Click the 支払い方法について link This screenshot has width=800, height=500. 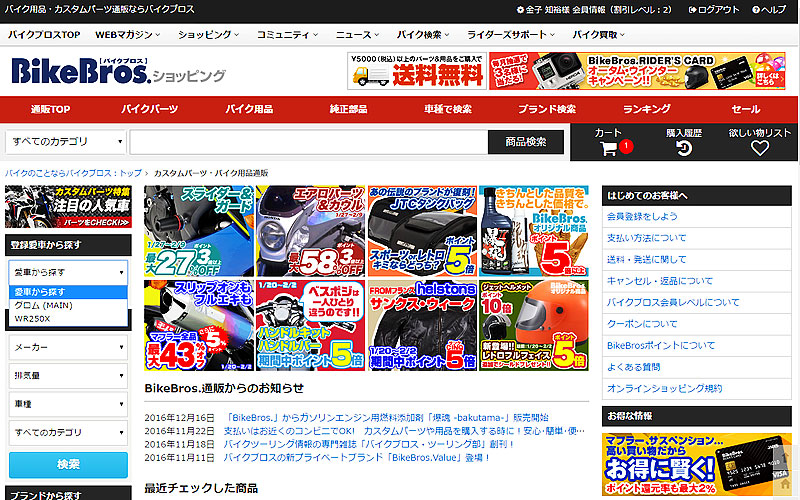click(x=646, y=238)
